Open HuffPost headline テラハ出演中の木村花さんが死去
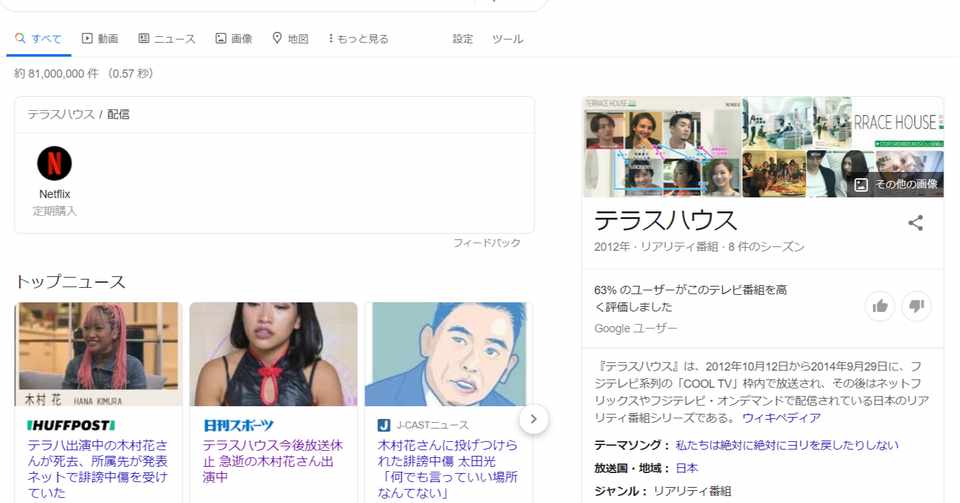Viewport: 960px width, 503px height. coord(98,469)
